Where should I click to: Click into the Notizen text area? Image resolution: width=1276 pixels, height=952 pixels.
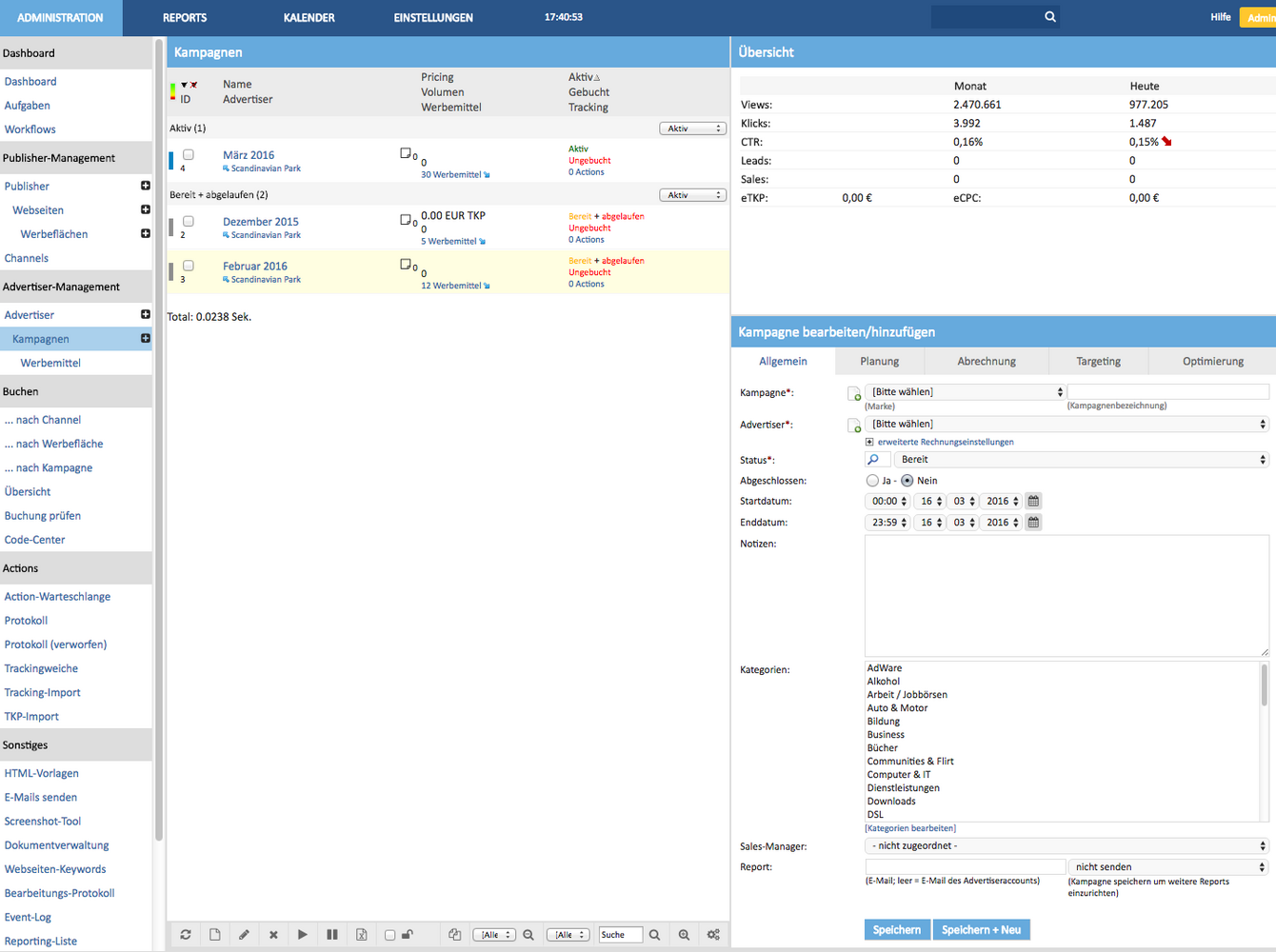[1066, 595]
